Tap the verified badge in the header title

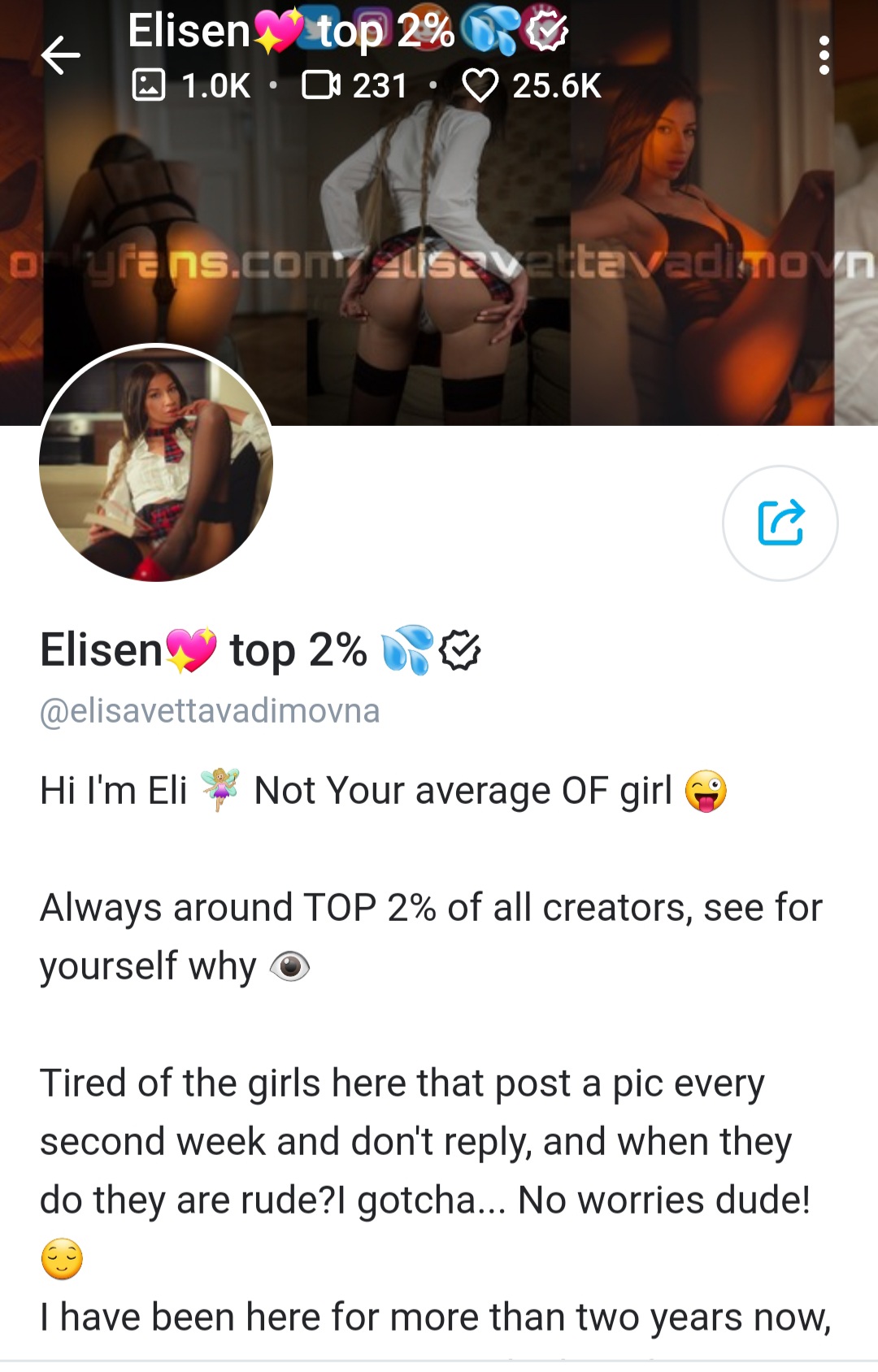point(546,33)
